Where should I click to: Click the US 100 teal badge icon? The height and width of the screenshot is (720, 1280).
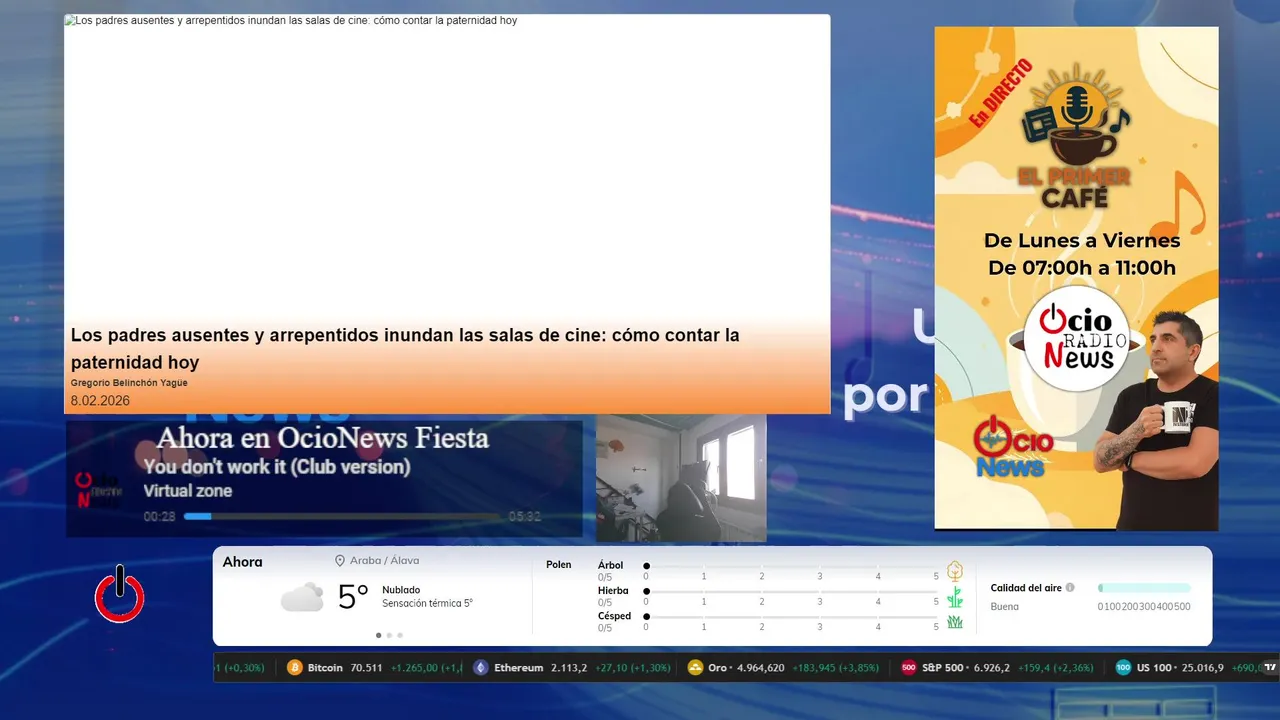point(1124,667)
